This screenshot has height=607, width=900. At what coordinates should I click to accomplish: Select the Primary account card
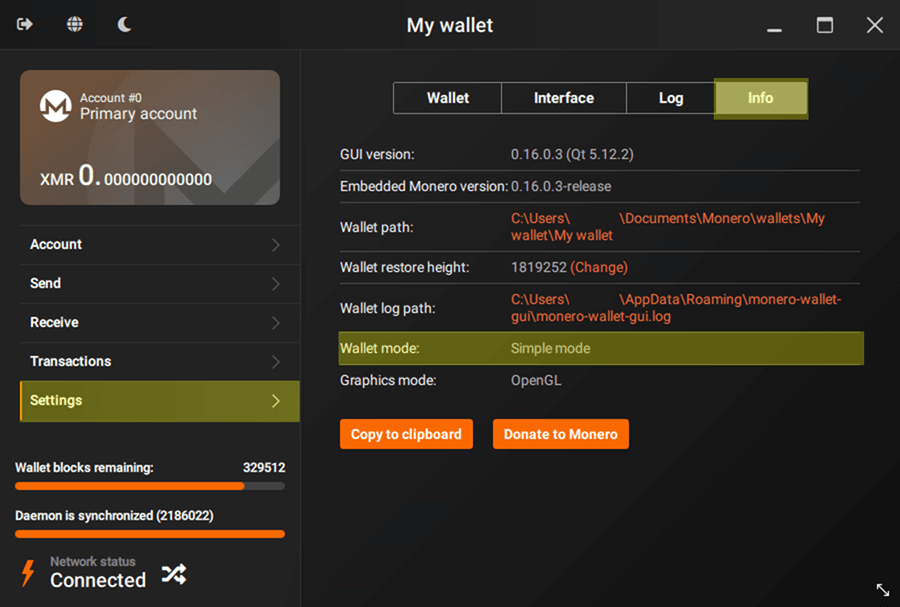tap(150, 135)
